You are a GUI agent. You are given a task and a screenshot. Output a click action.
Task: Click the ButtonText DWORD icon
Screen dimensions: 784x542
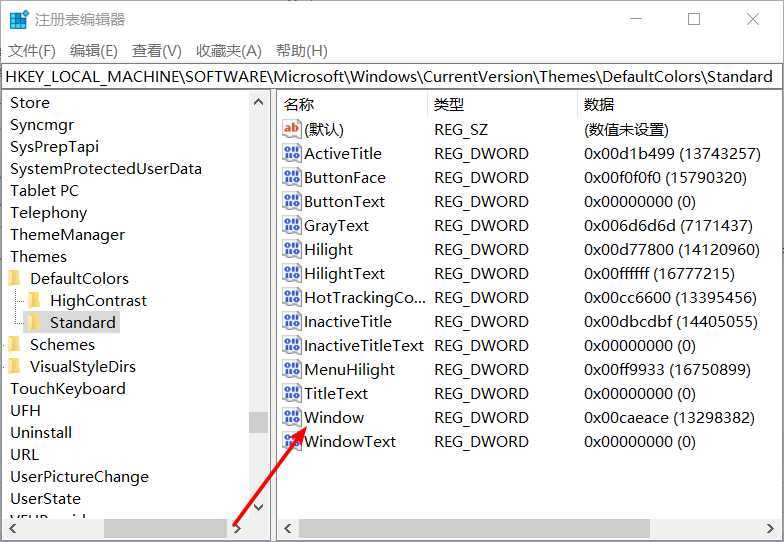tap(292, 201)
